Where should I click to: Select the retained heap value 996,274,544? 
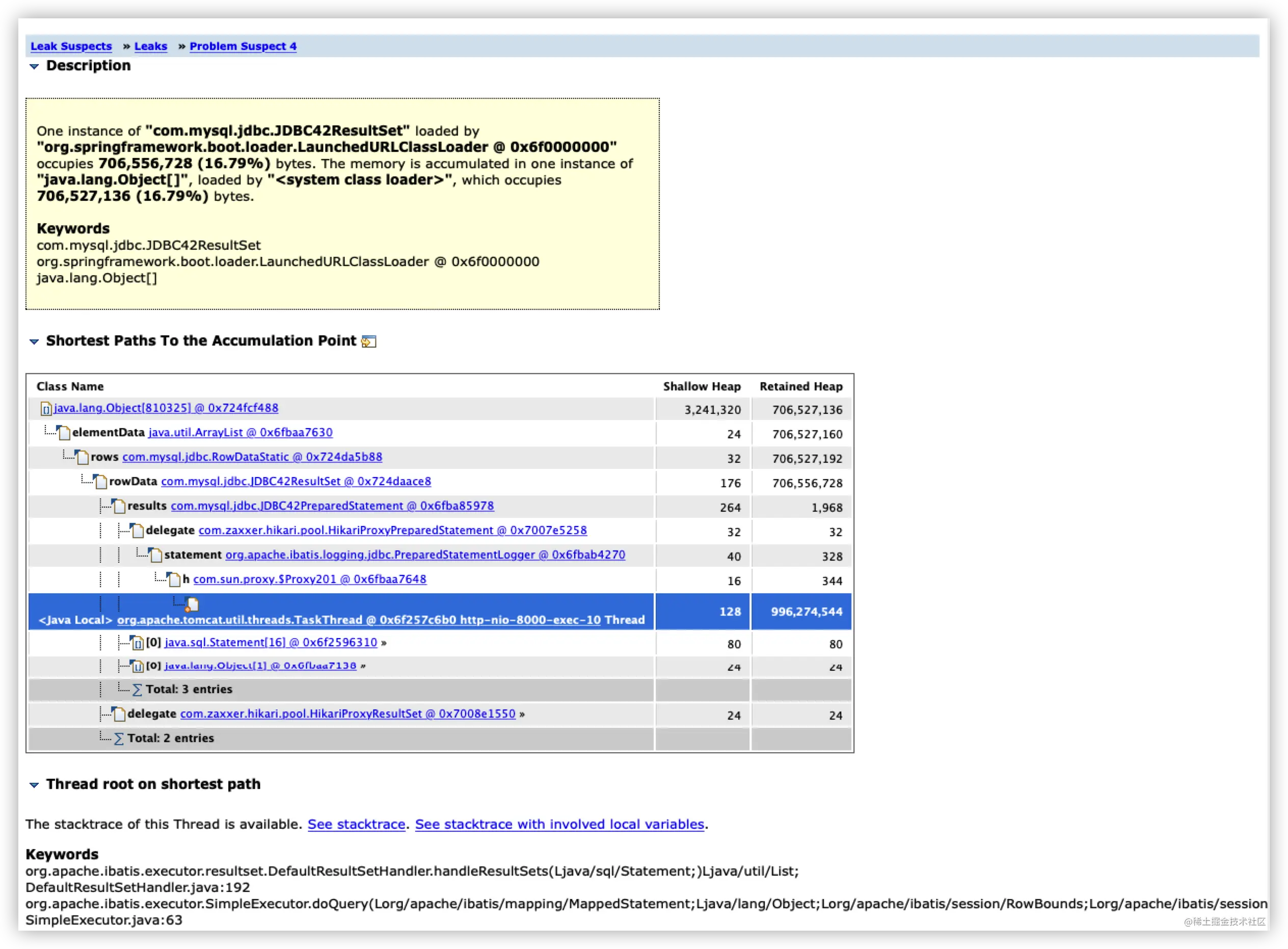pos(807,613)
